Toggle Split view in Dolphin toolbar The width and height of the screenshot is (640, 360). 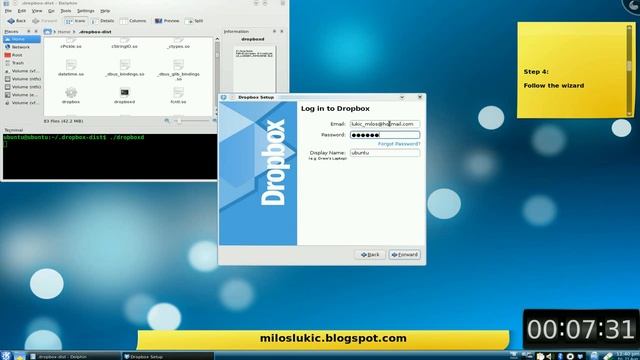pyautogui.click(x=194, y=21)
